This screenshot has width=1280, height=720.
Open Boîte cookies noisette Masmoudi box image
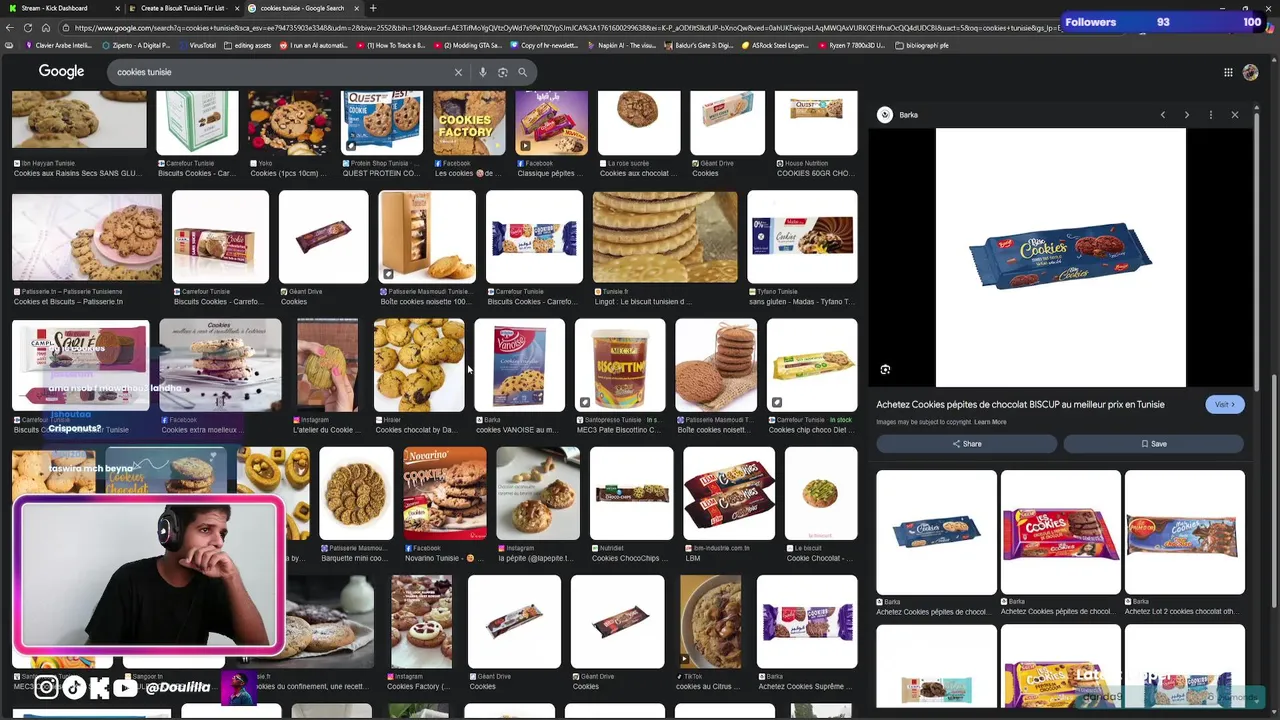[427, 237]
